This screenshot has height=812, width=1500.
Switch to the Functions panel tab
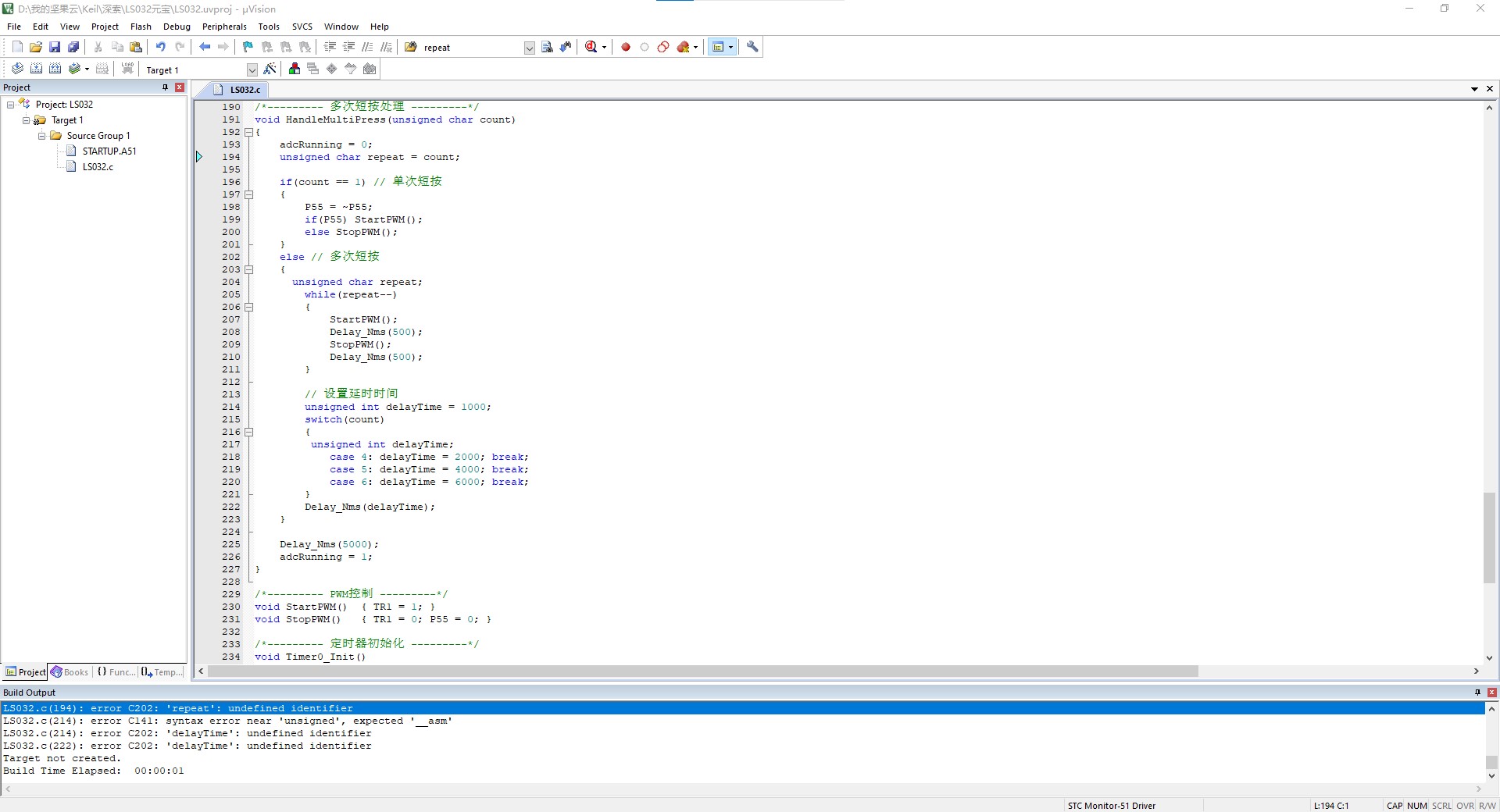[x=116, y=672]
